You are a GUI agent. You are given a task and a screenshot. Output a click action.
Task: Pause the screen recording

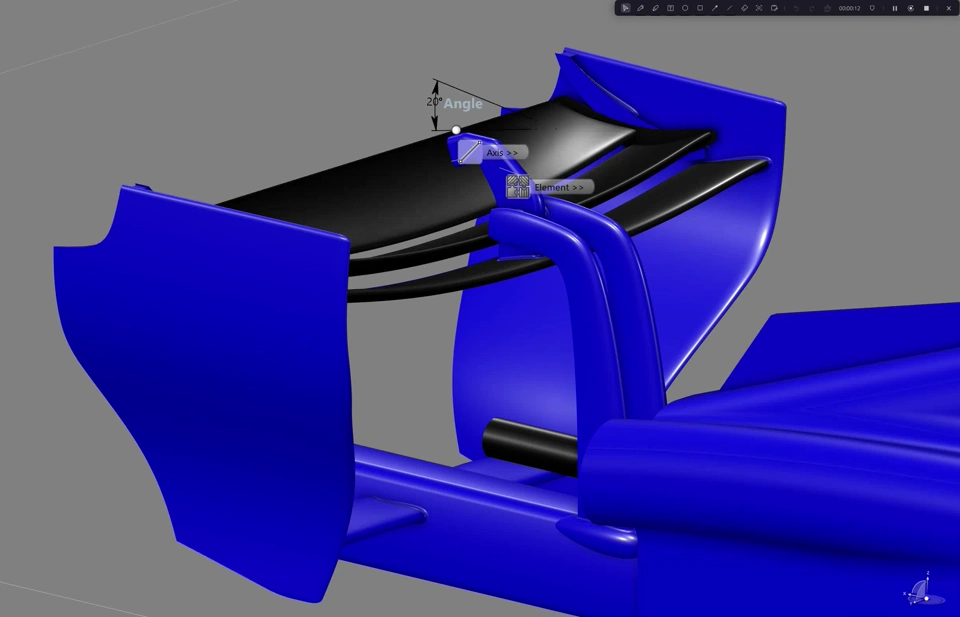(x=894, y=8)
